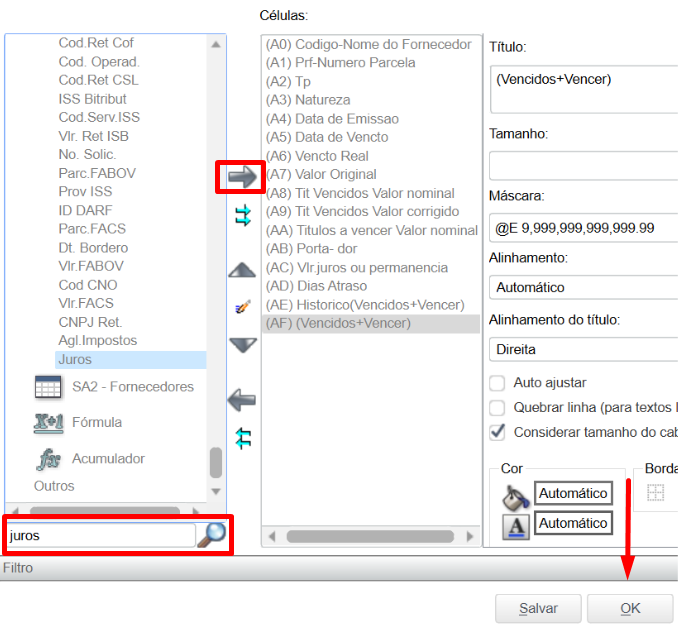Select the Cod CNO field
687x631 pixels.
tap(88, 285)
